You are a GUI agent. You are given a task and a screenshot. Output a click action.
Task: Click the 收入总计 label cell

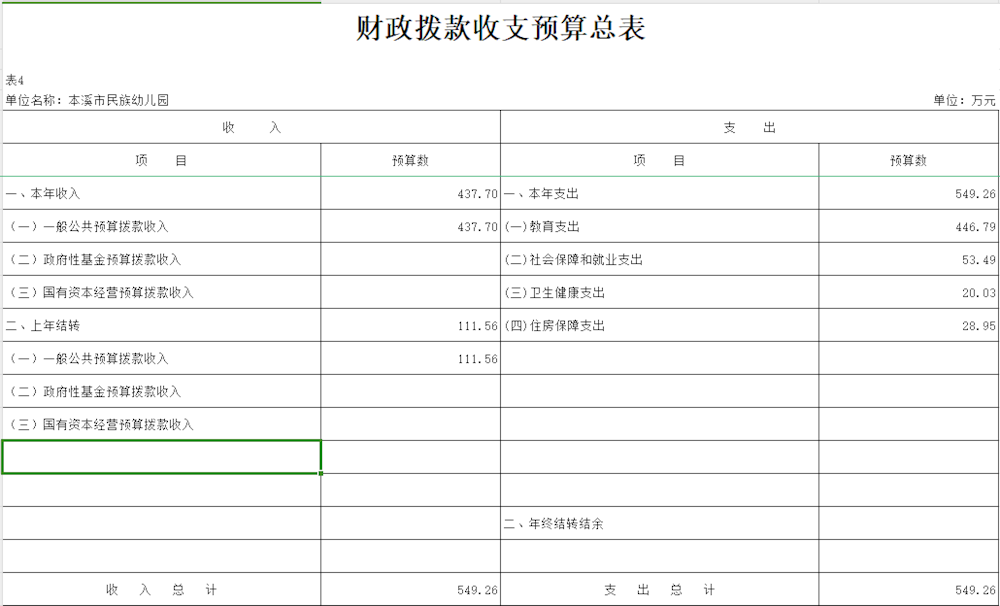pos(161,589)
